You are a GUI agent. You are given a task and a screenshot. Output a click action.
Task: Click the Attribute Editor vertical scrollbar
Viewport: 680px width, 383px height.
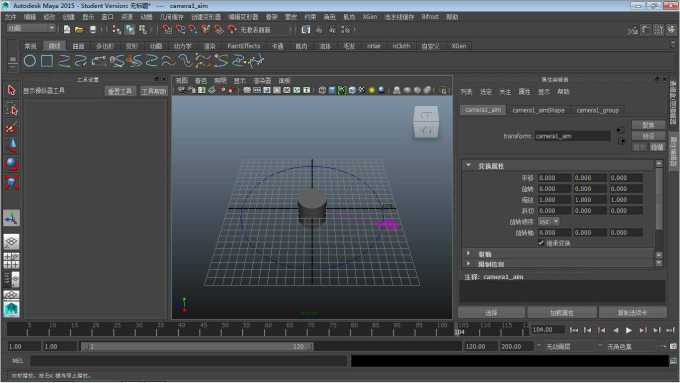(x=659, y=197)
